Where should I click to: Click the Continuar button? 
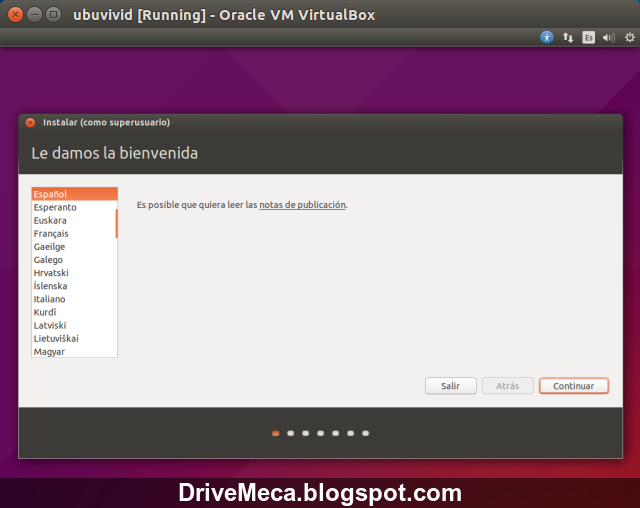(573, 386)
